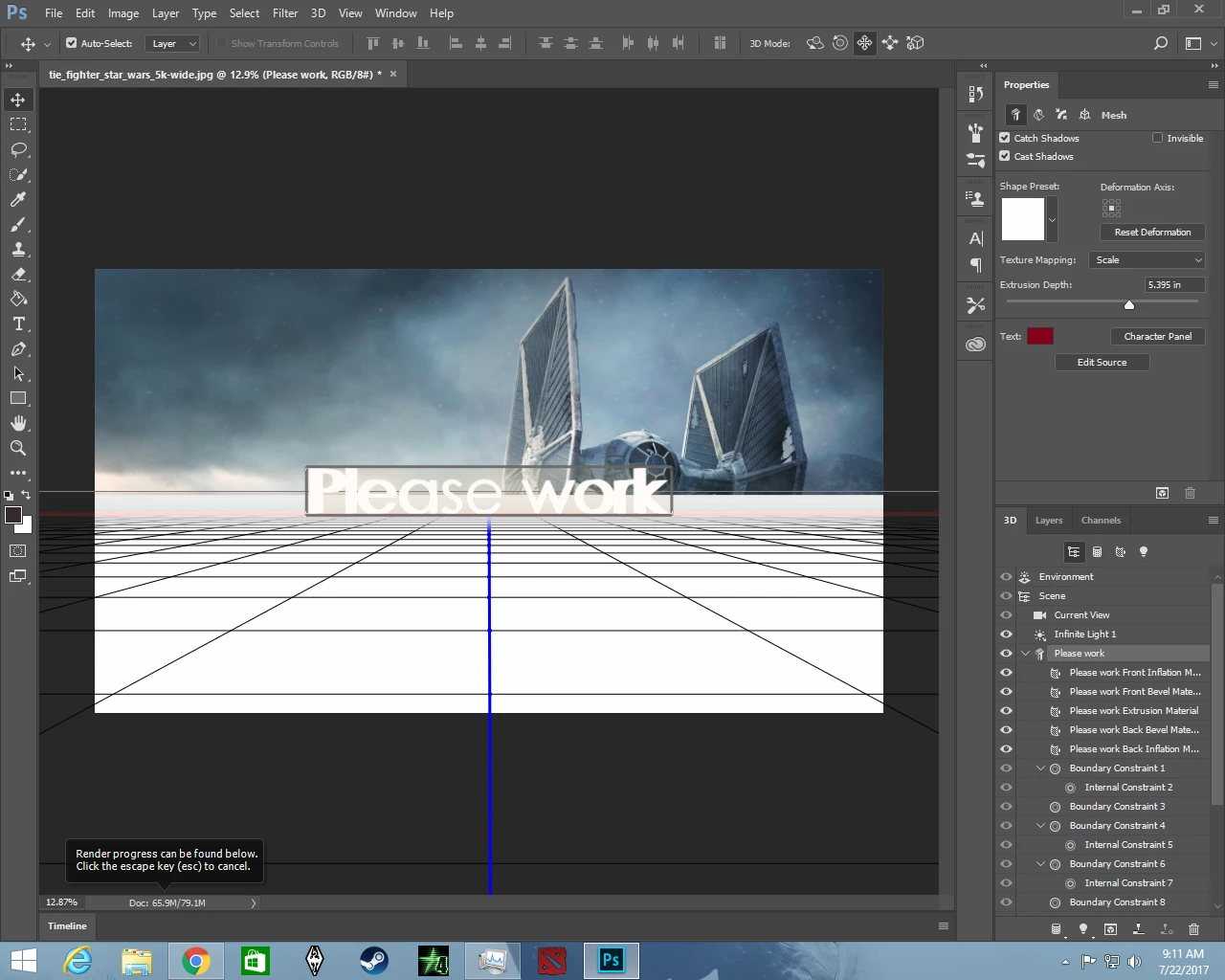Switch to the Layers tab
This screenshot has width=1225, height=980.
pyautogui.click(x=1049, y=521)
